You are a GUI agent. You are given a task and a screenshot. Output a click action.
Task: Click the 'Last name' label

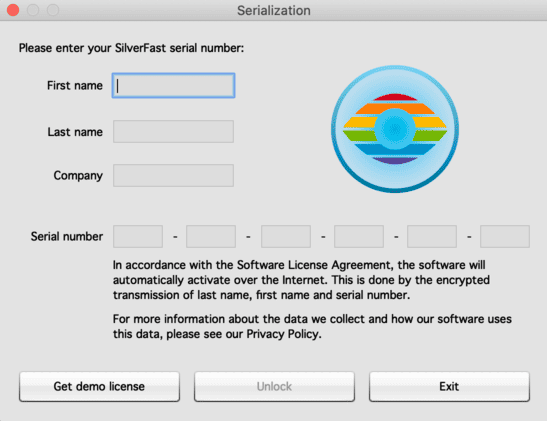[x=75, y=132]
